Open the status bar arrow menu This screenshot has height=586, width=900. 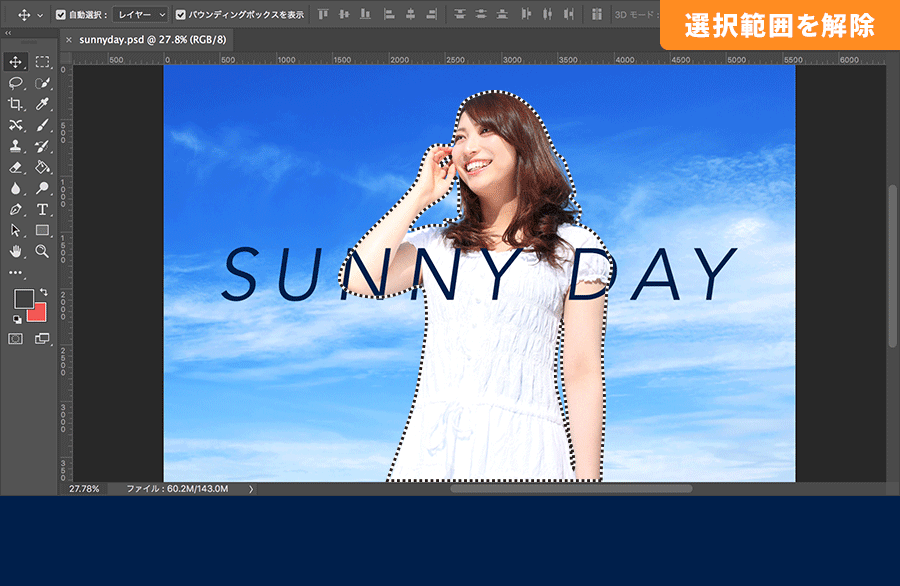(x=251, y=489)
